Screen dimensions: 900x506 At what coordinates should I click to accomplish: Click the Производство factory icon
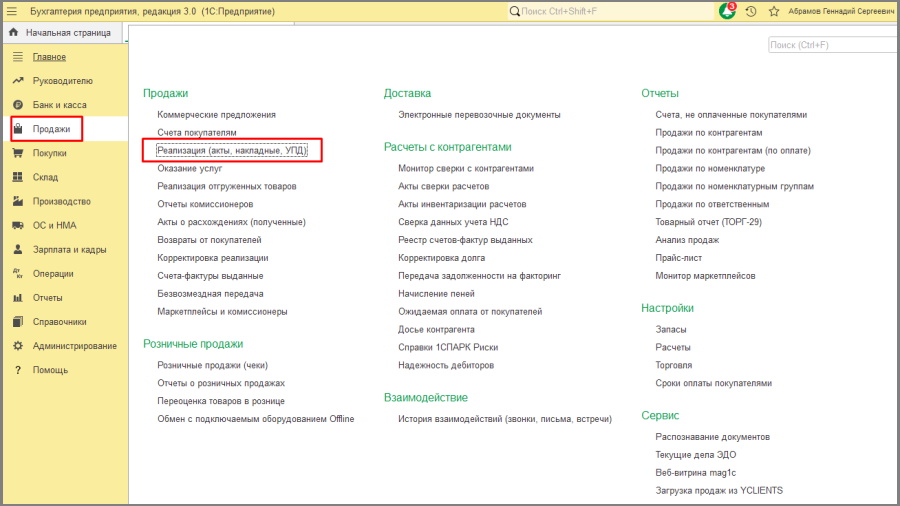pos(17,201)
